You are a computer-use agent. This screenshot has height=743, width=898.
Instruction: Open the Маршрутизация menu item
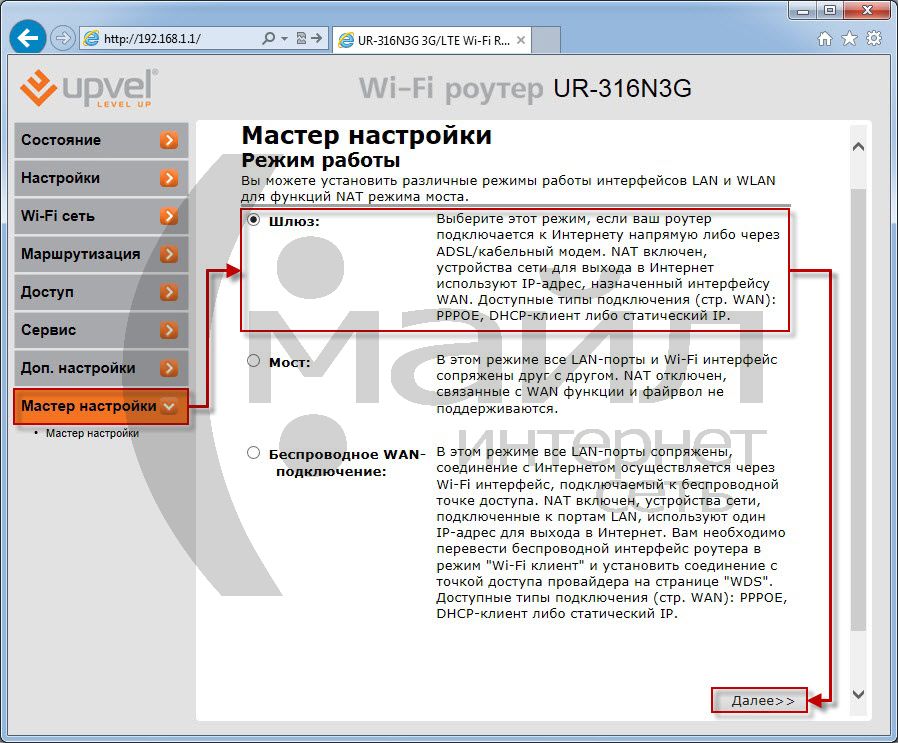(80, 254)
